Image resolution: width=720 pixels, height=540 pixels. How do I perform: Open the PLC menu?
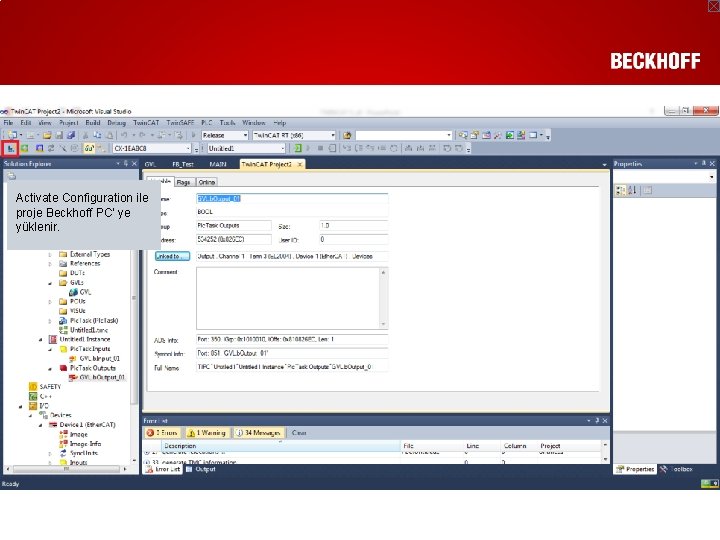[x=207, y=123]
